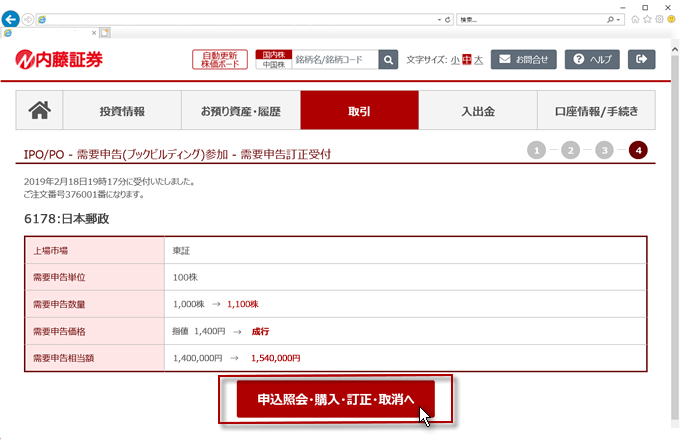Click the 申込照会・購入・訂正・取消へ button
The height and width of the screenshot is (448, 680).
click(x=336, y=399)
